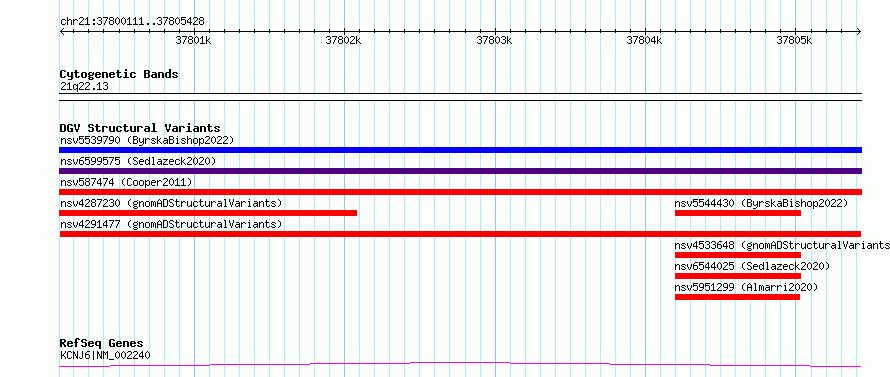Open the nsv4533648 gnomAD label
890x377 pixels.
(x=782, y=245)
